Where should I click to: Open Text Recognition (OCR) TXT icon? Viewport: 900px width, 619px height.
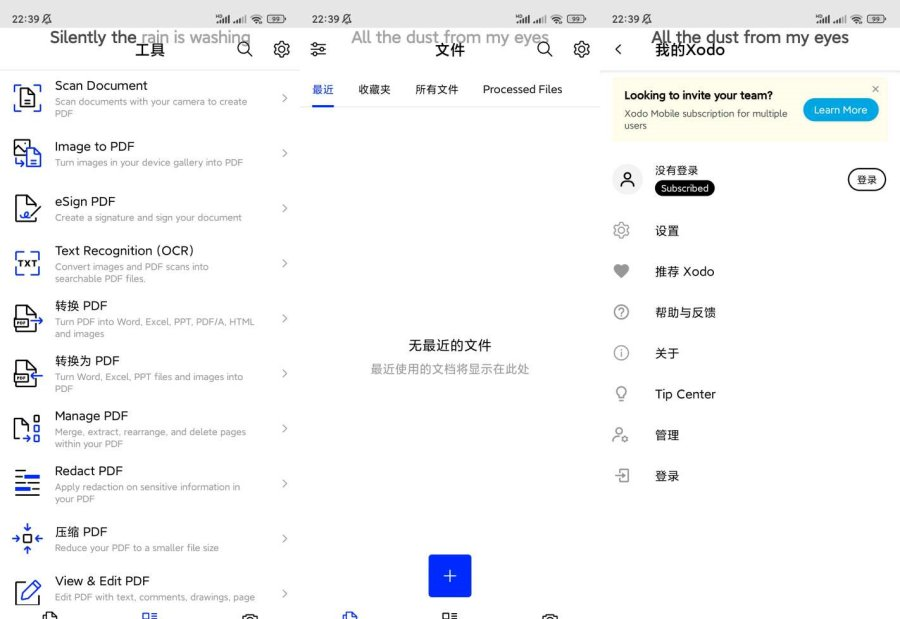(x=27, y=263)
